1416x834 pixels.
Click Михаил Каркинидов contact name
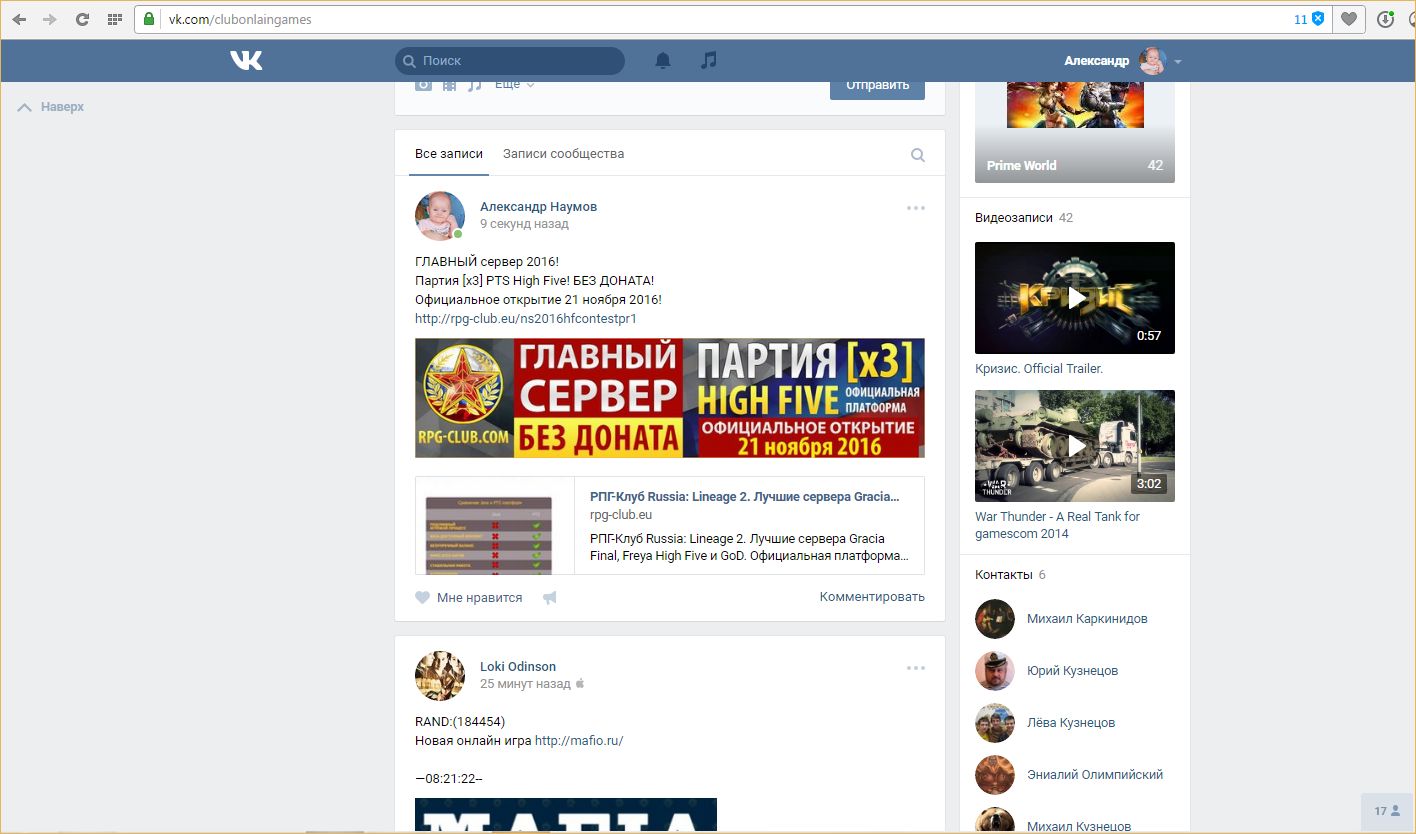1087,619
